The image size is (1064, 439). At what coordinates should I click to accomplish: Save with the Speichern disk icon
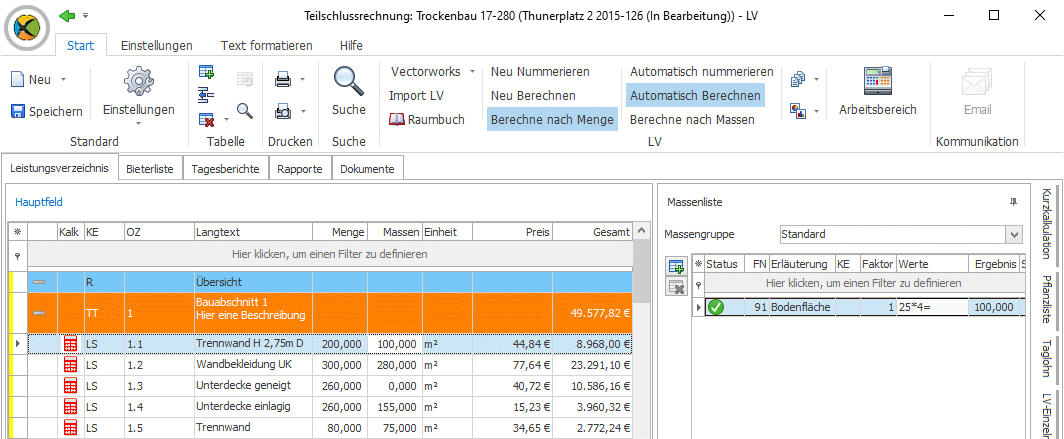18,111
